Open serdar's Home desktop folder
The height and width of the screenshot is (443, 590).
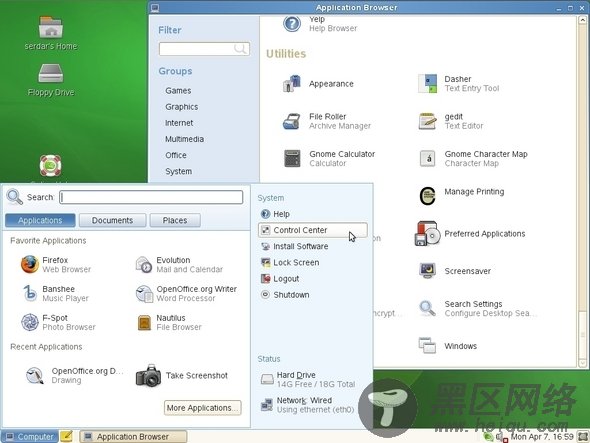pos(51,33)
